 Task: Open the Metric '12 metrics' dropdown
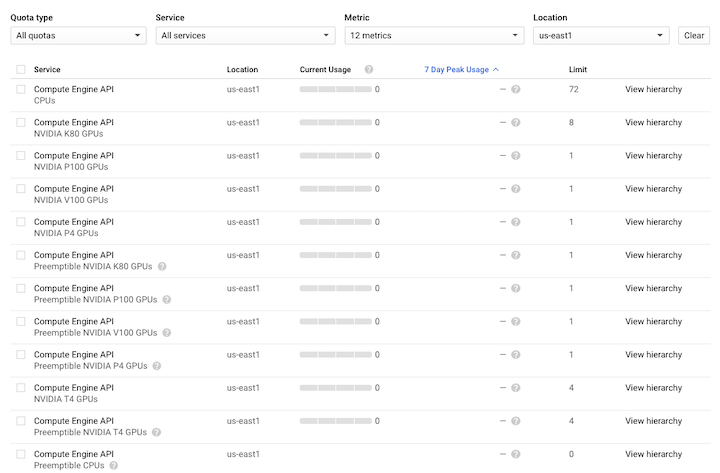tap(434, 35)
